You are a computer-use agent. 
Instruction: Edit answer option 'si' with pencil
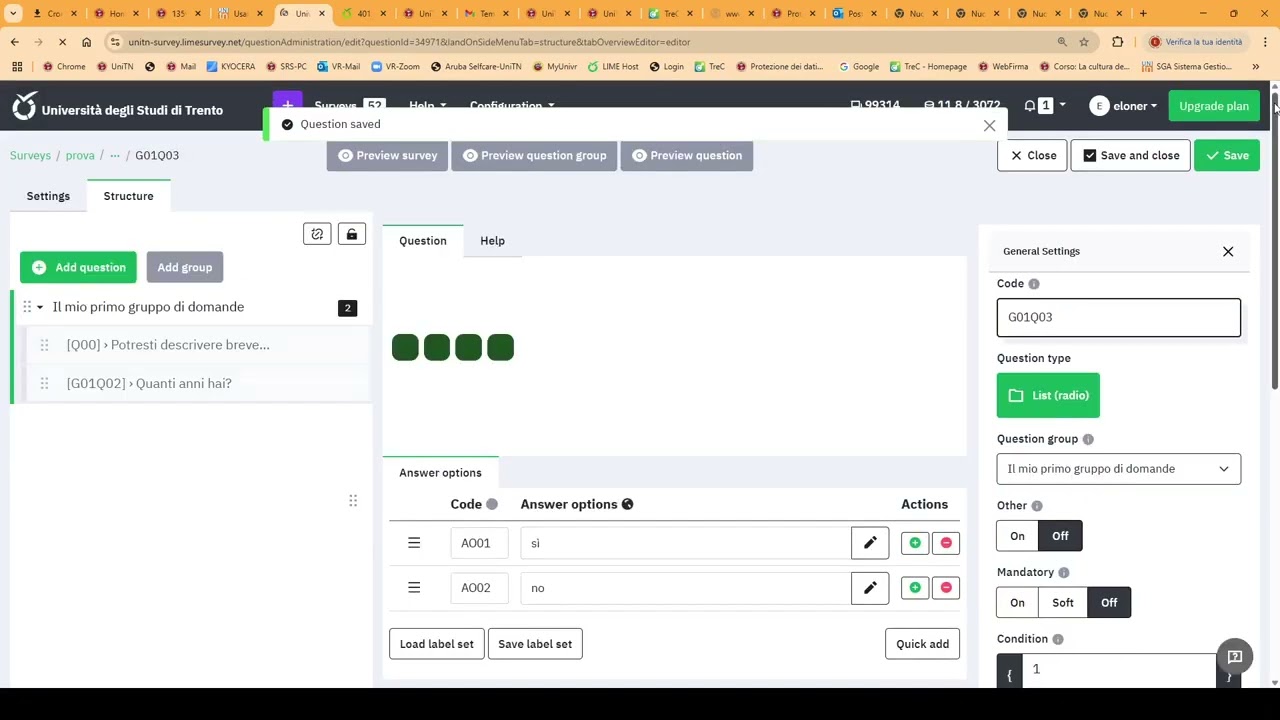pos(870,543)
